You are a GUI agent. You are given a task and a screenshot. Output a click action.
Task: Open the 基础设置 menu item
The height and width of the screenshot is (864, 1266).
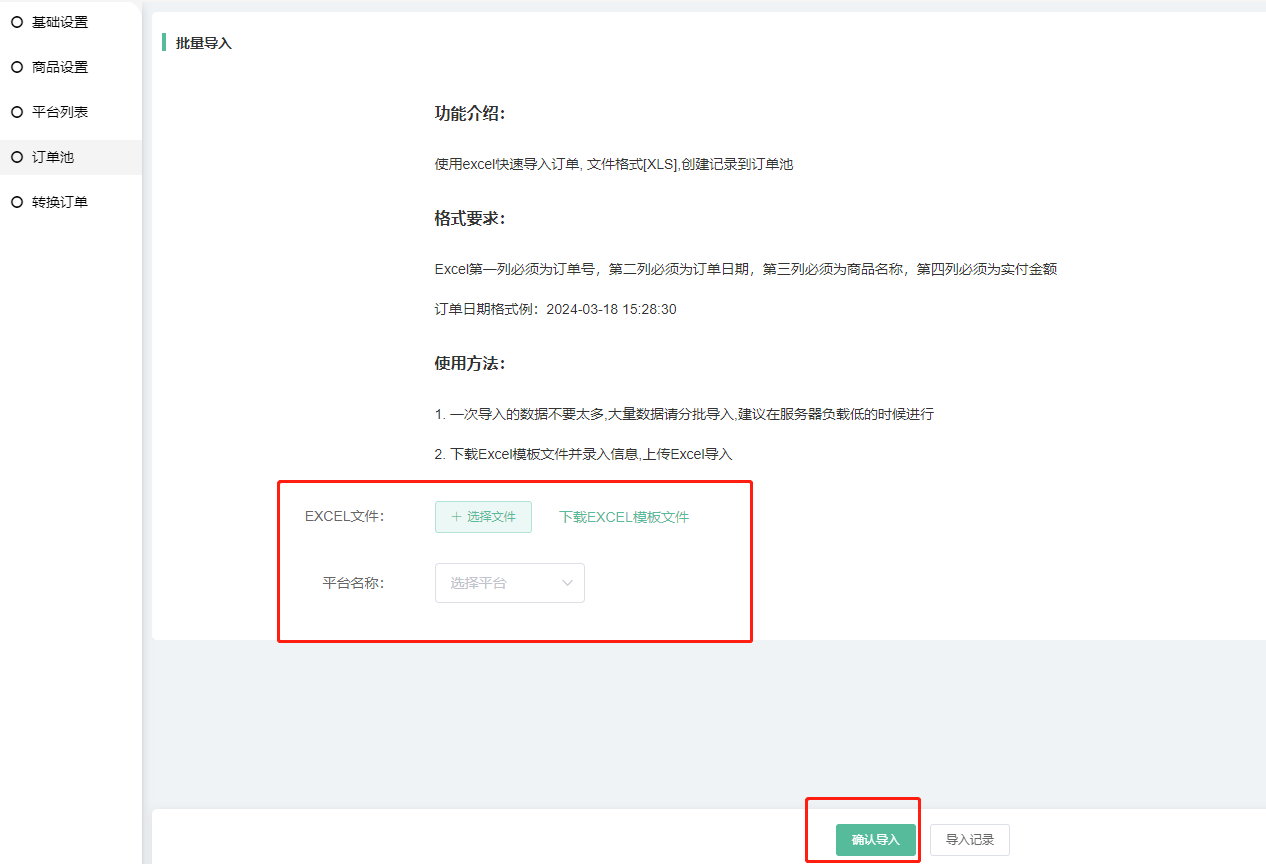pyautogui.click(x=60, y=22)
